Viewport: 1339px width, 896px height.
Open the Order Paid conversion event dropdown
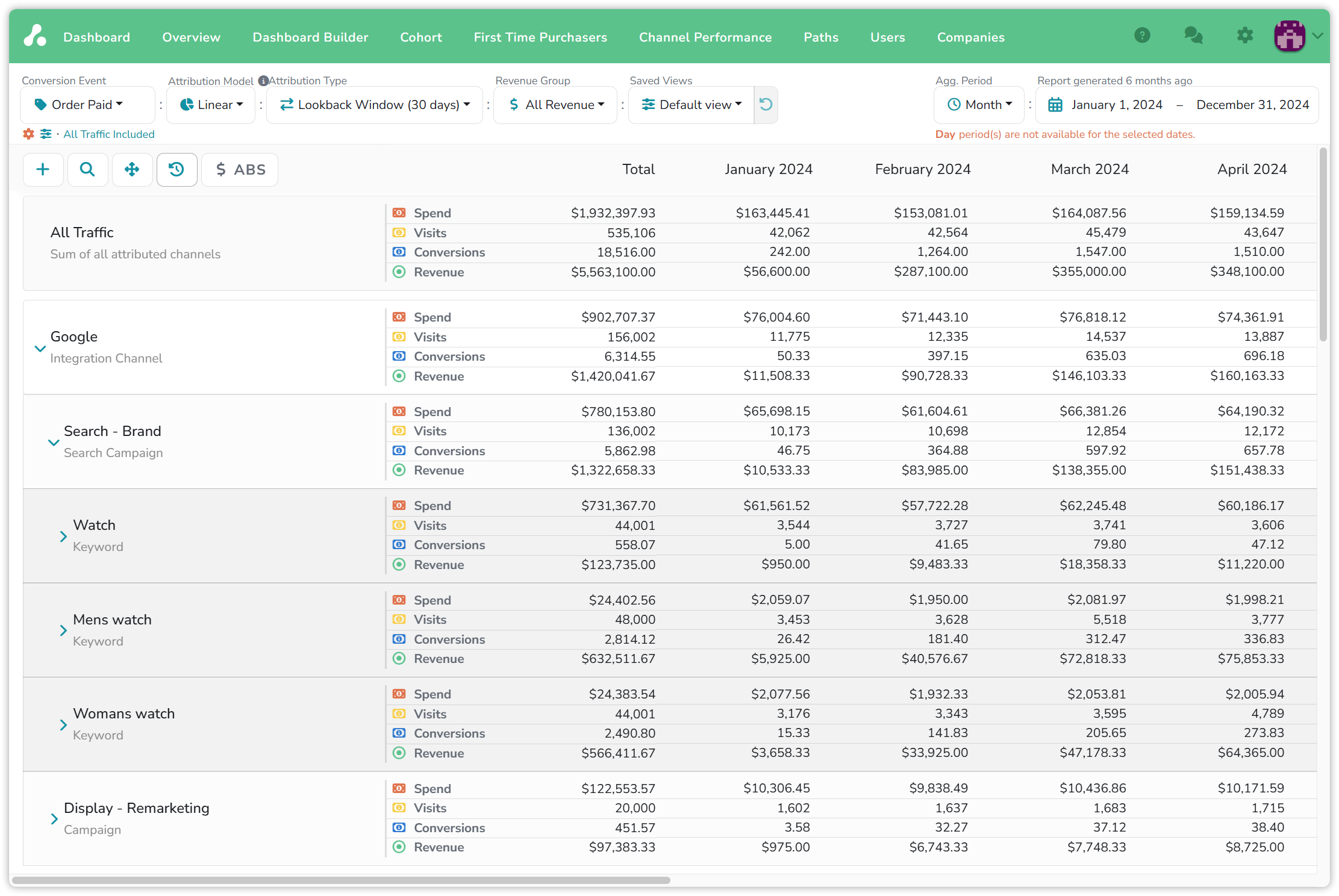(x=87, y=105)
